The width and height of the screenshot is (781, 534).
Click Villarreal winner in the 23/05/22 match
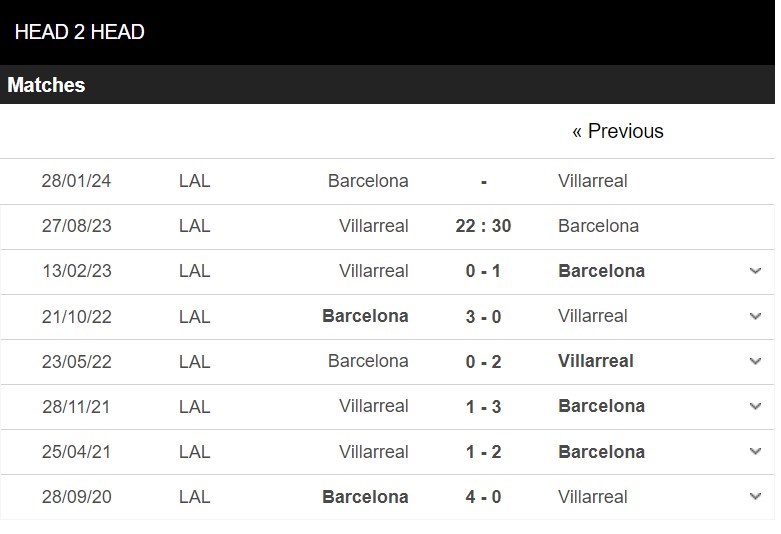[x=596, y=361]
